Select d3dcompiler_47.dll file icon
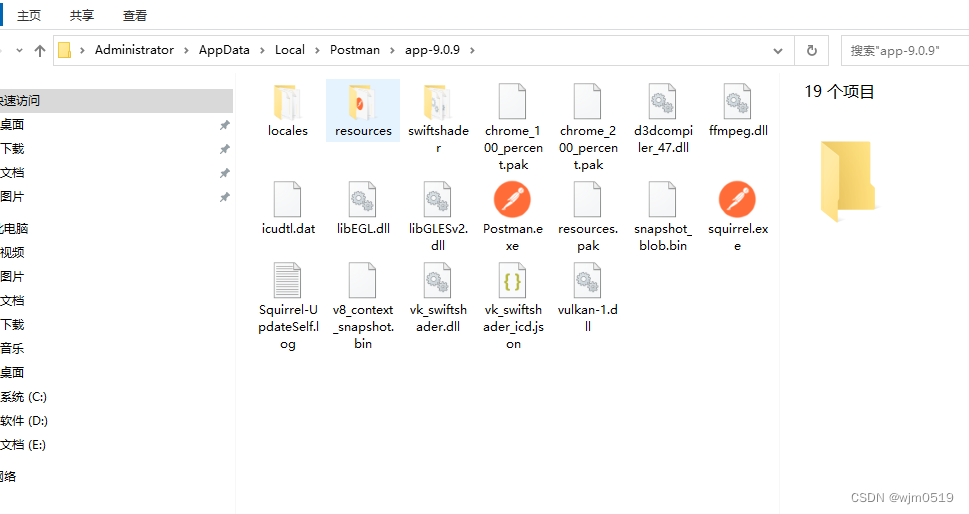The height and width of the screenshot is (514, 969). pos(662,101)
